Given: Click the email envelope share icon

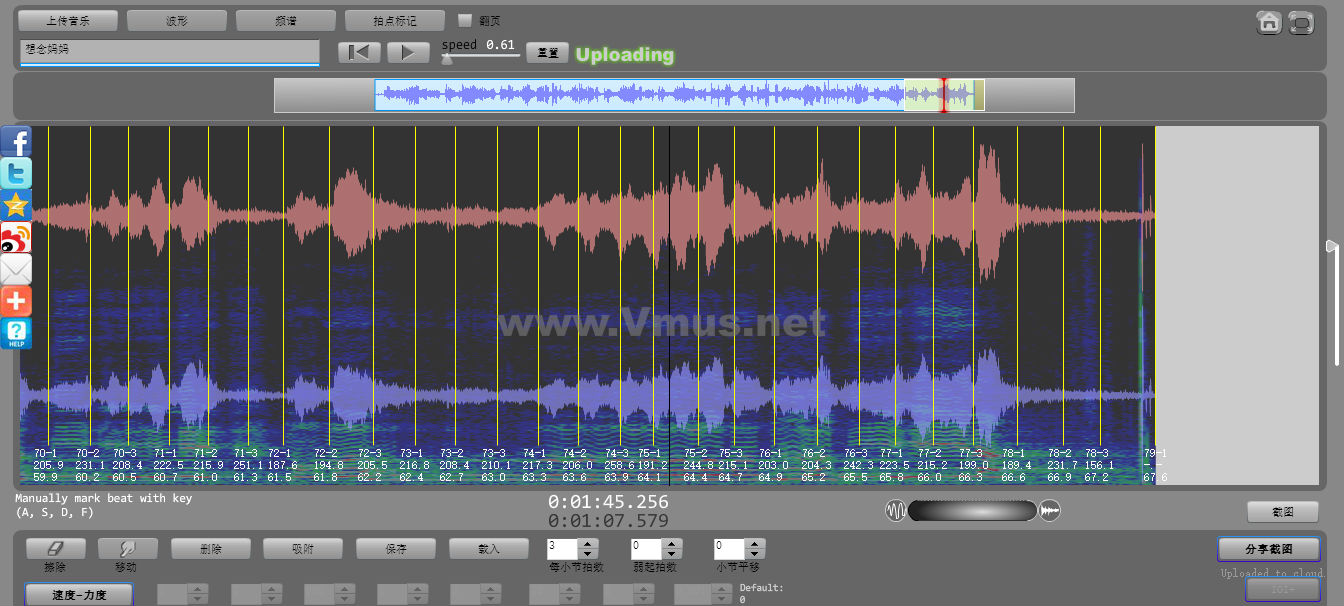Looking at the screenshot, I should coord(16,269).
